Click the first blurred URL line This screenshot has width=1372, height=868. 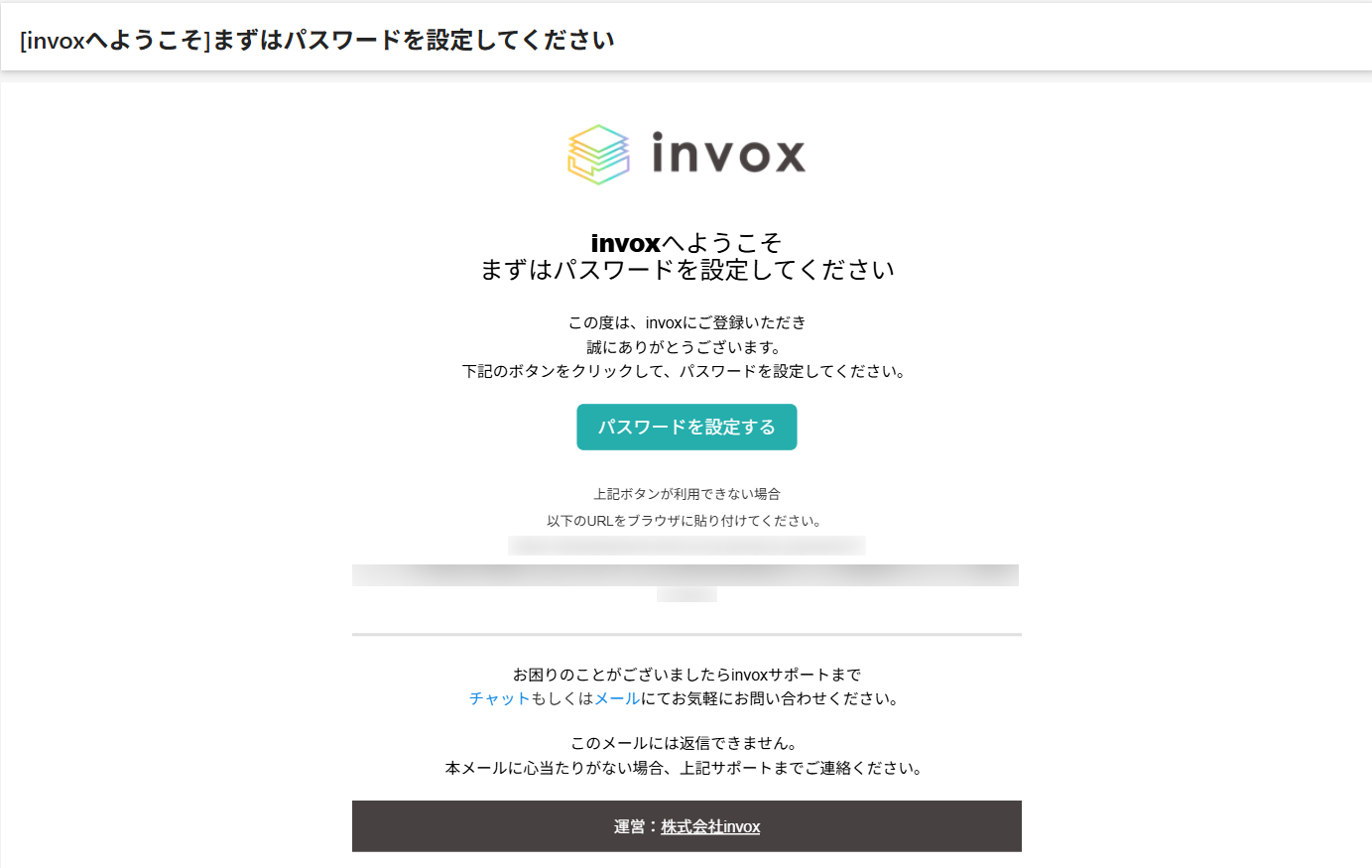[x=686, y=546]
